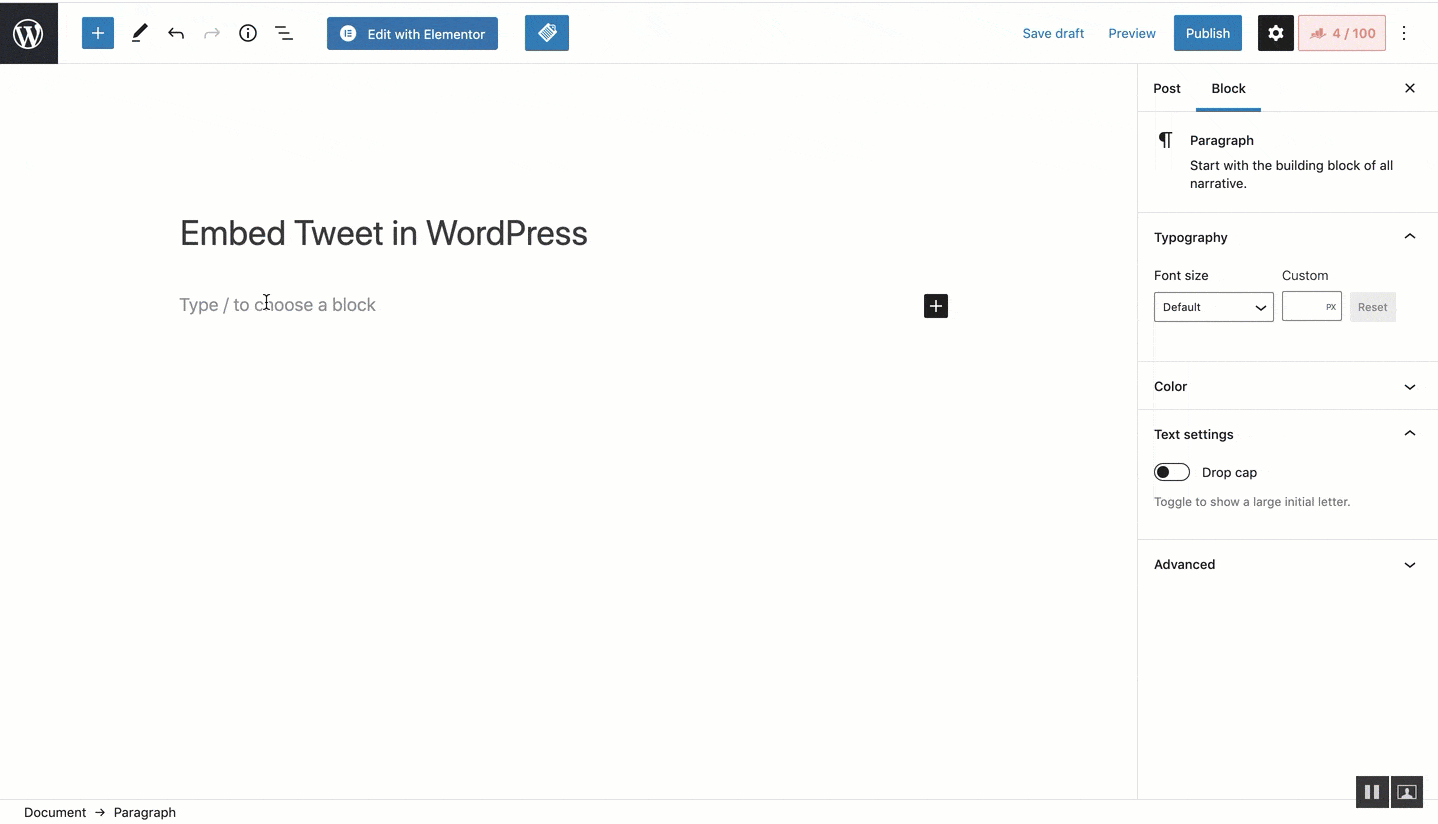The image size is (1438, 824).
Task: Click the WordPress logo icon
Action: coord(29,33)
